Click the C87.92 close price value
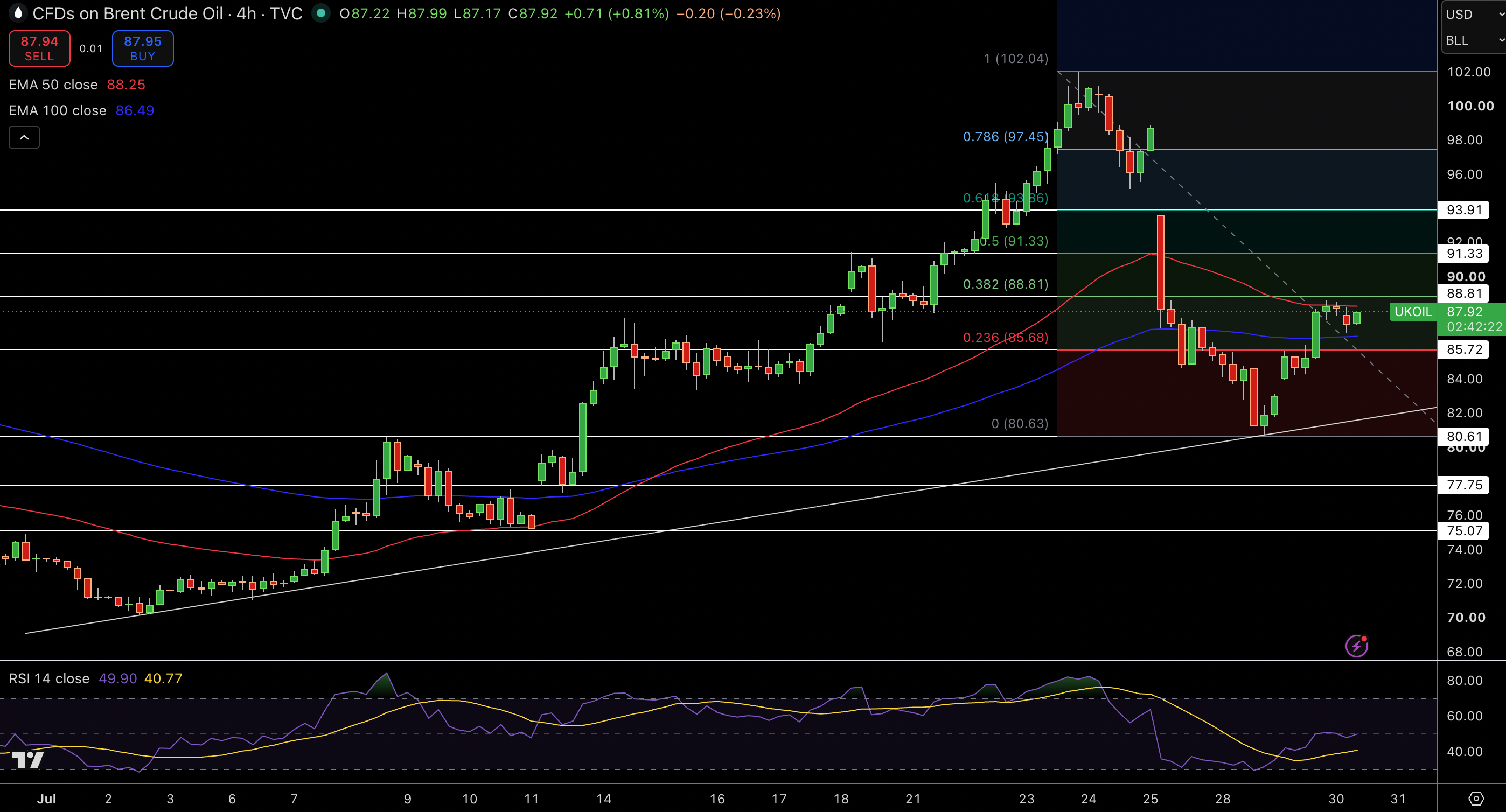Viewport: 1506px width, 812px height. click(533, 13)
